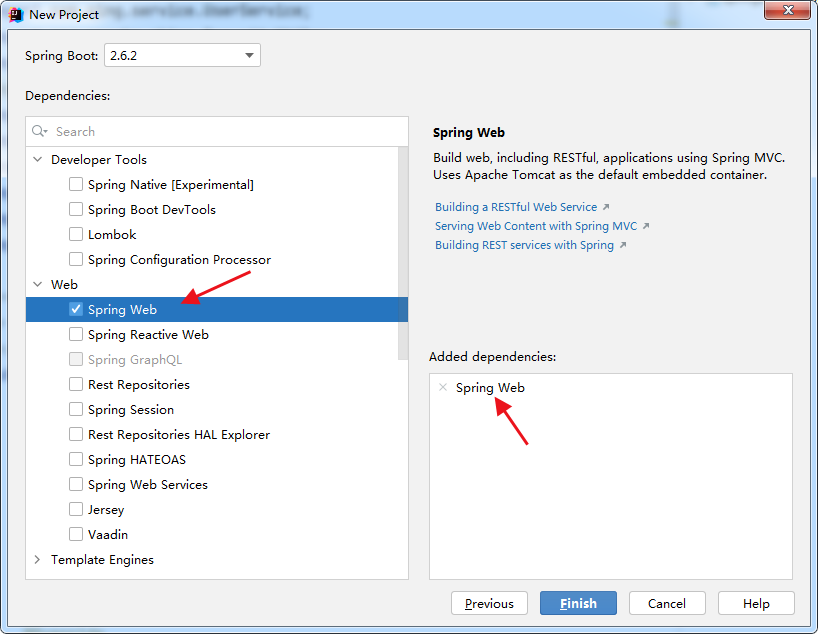Viewport: 818px width, 634px height.
Task: Tick the Spring HATEOAS checkbox
Action: click(76, 460)
